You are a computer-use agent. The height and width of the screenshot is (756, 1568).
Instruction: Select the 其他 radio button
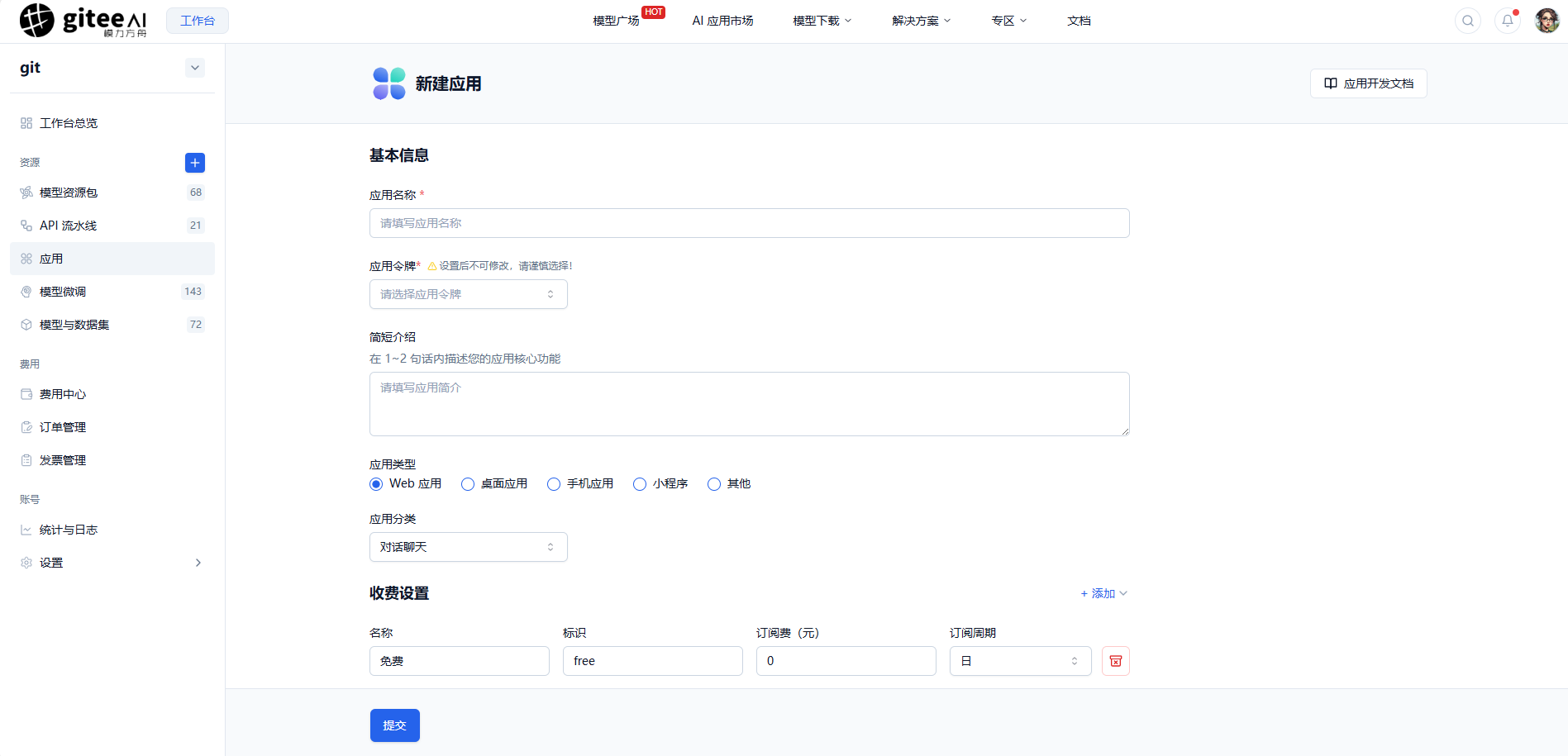714,484
